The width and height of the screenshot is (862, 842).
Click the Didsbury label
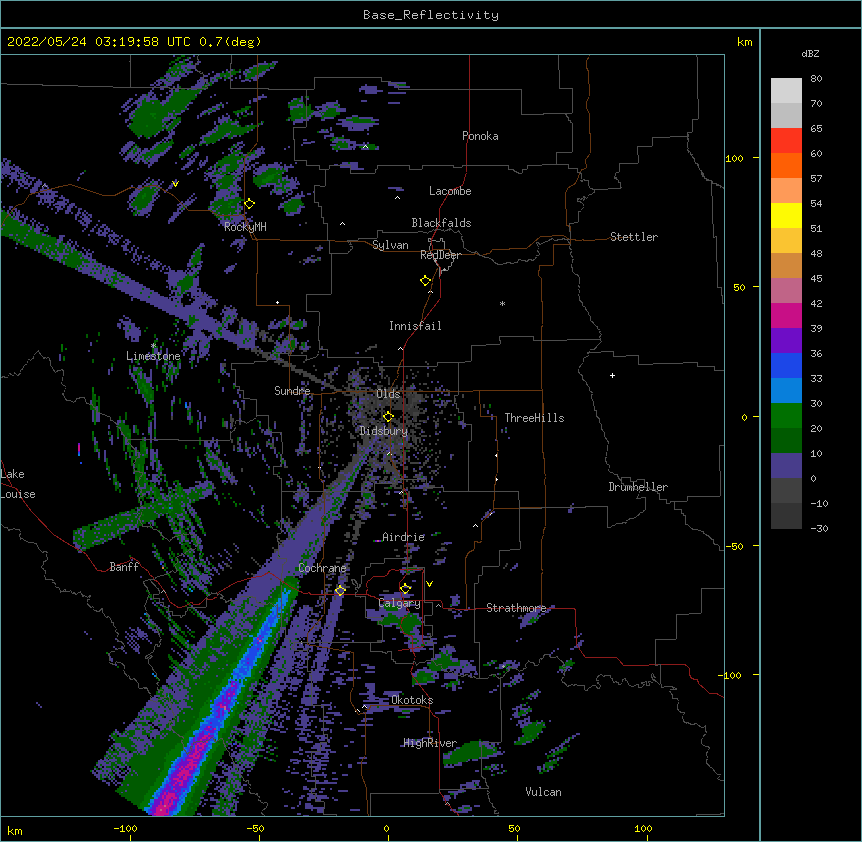coord(384,431)
